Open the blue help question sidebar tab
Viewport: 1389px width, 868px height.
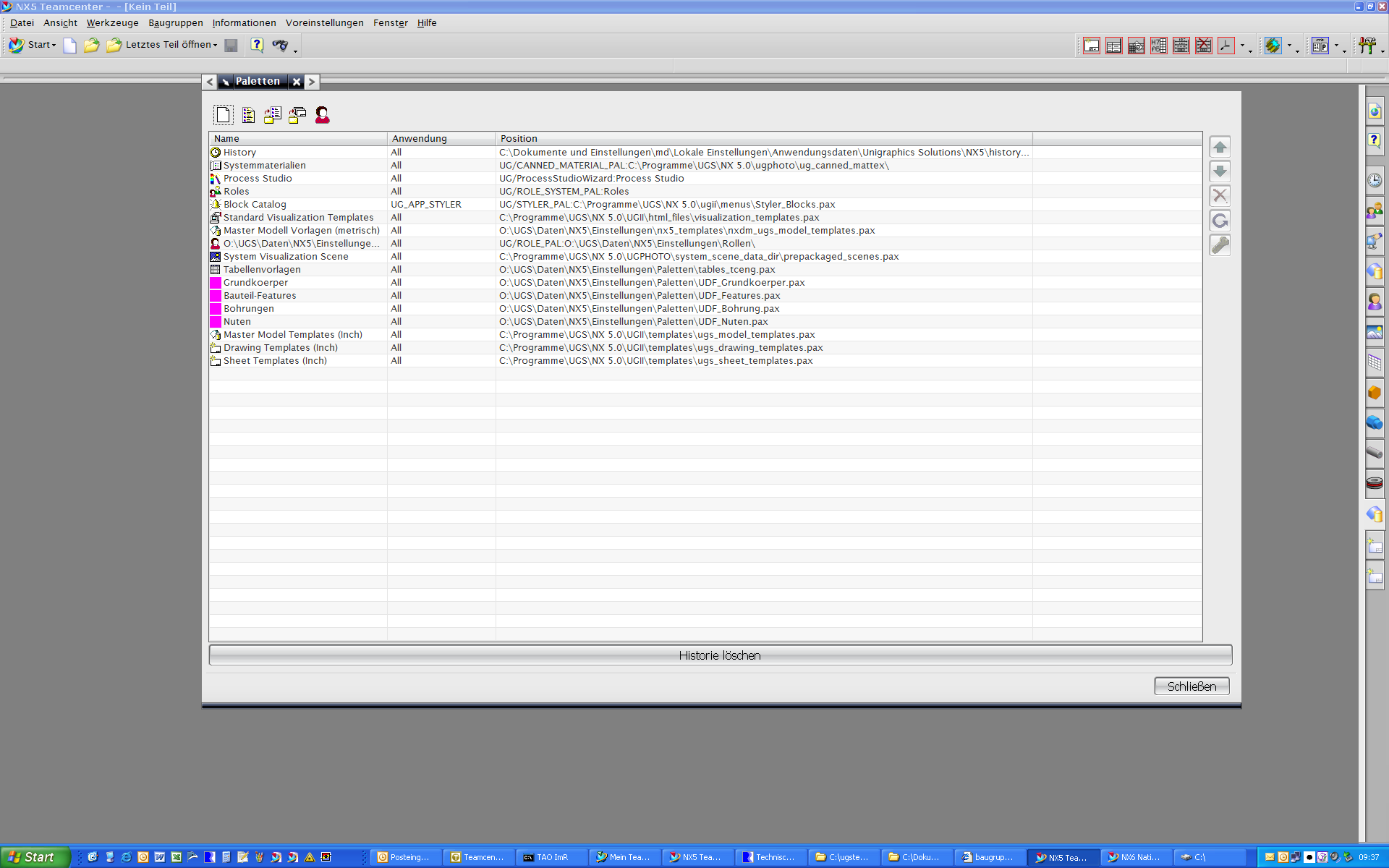(x=1375, y=141)
